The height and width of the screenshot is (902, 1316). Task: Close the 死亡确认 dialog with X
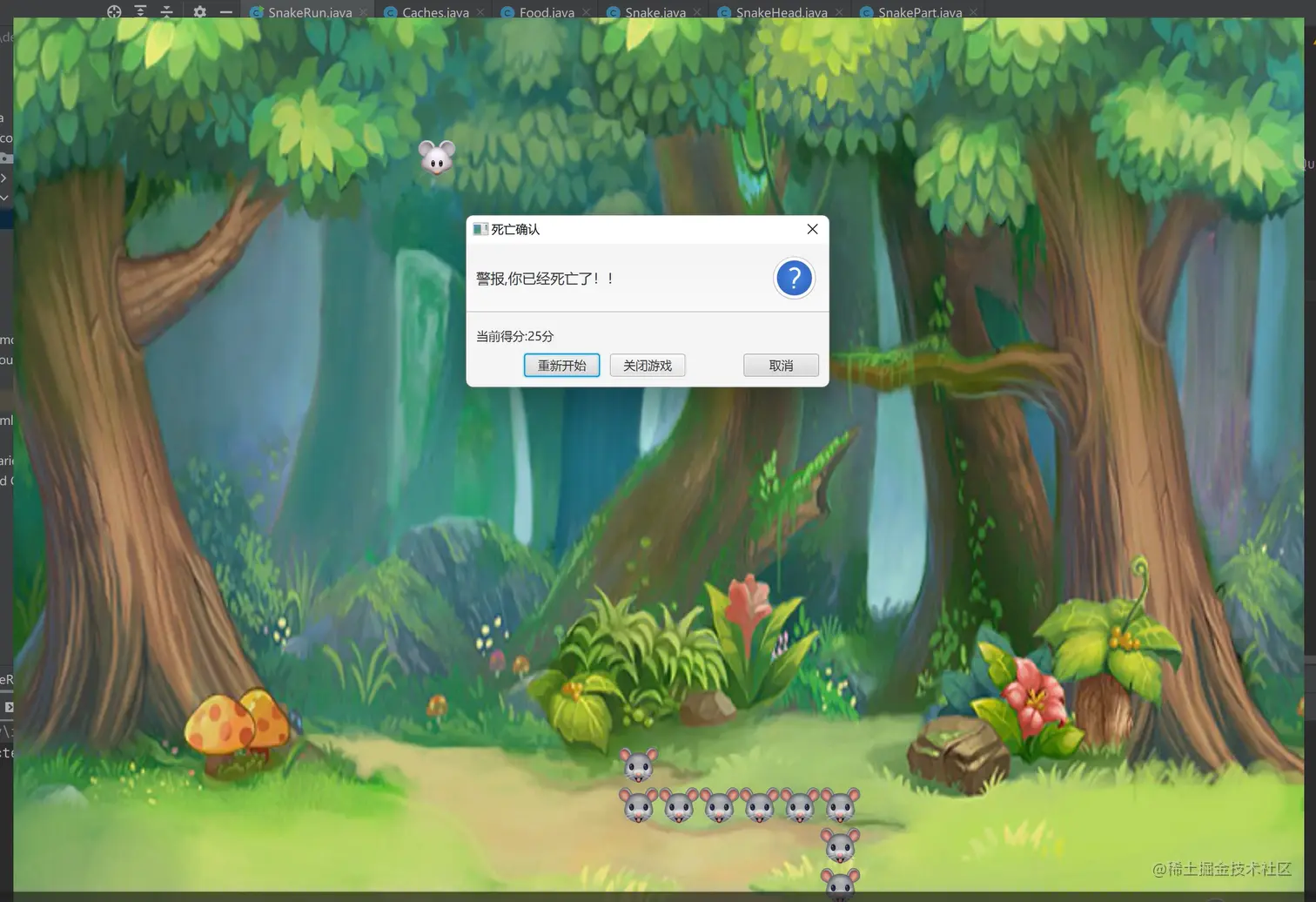click(x=812, y=229)
